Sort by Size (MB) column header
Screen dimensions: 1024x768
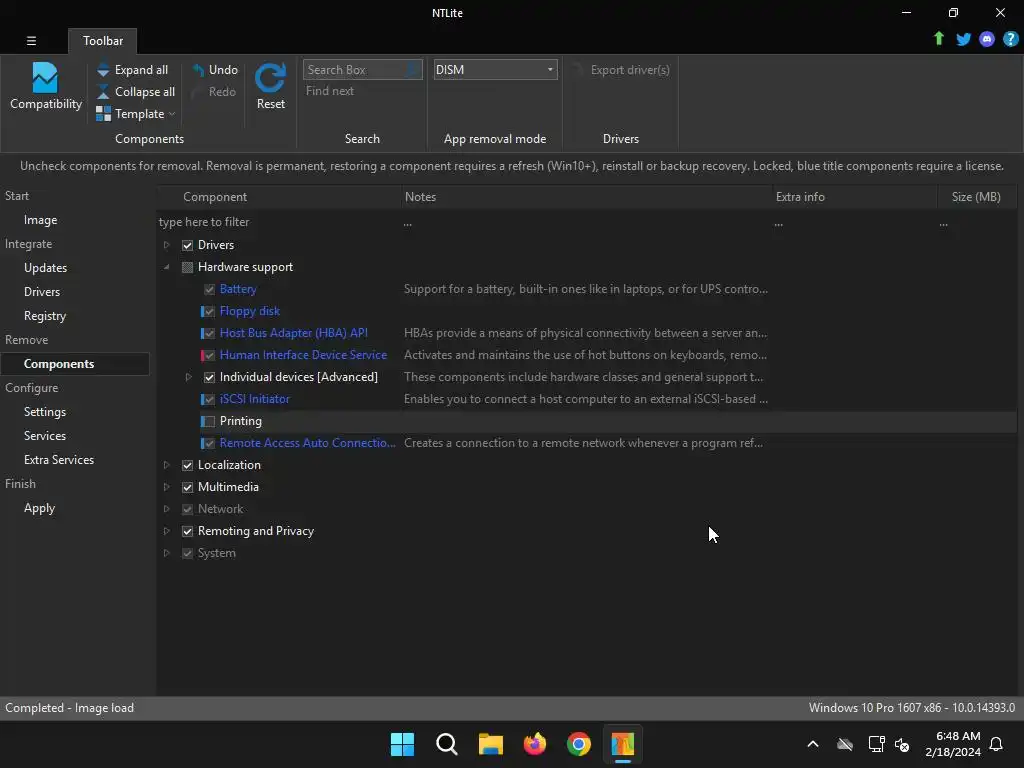pos(976,197)
